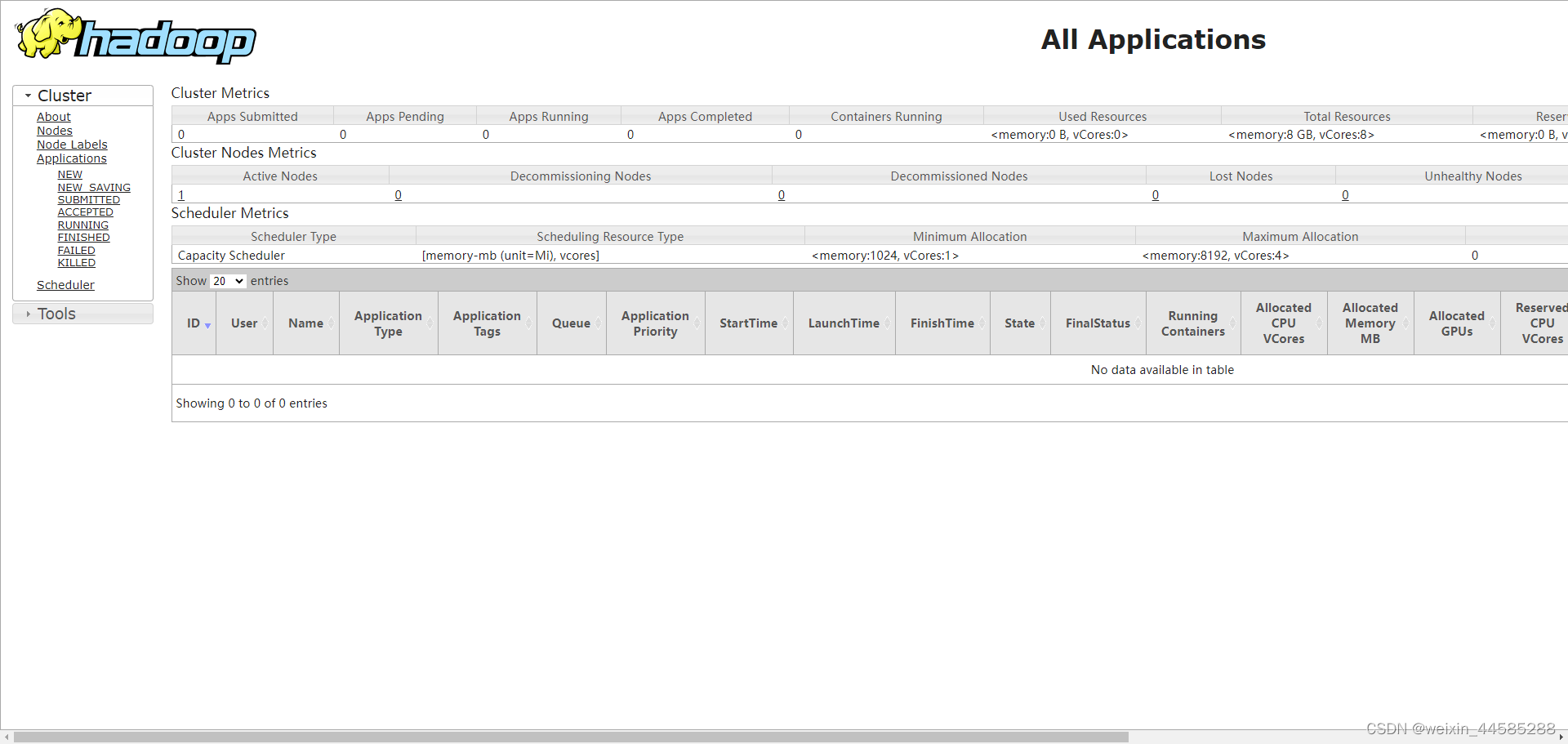The width and height of the screenshot is (1568, 744).
Task: Click the Decommissioned Nodes count 0
Action: [782, 195]
